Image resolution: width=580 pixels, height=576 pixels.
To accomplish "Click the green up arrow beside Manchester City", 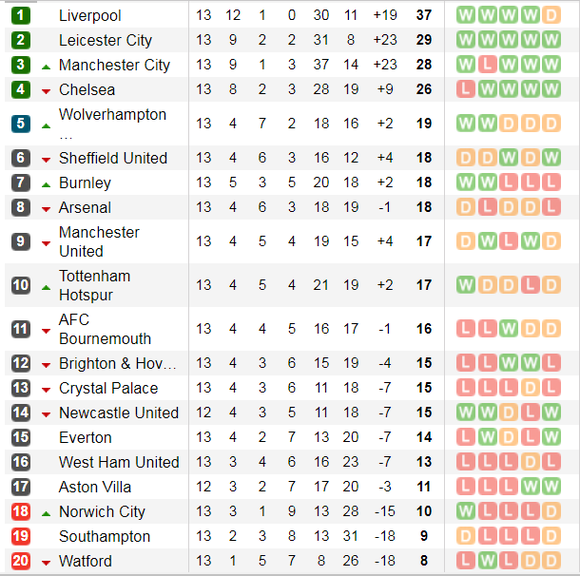I will pos(46,67).
